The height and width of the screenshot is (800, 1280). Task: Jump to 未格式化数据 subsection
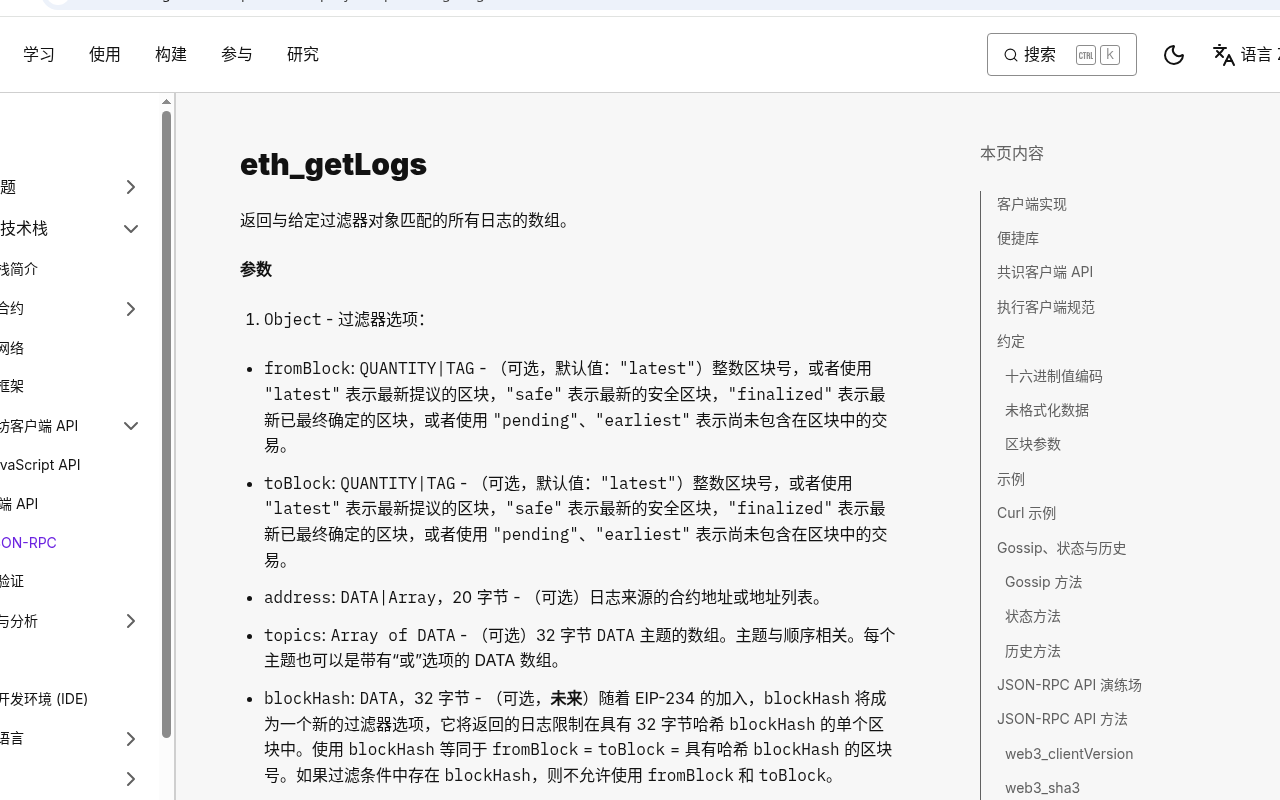pos(1047,410)
